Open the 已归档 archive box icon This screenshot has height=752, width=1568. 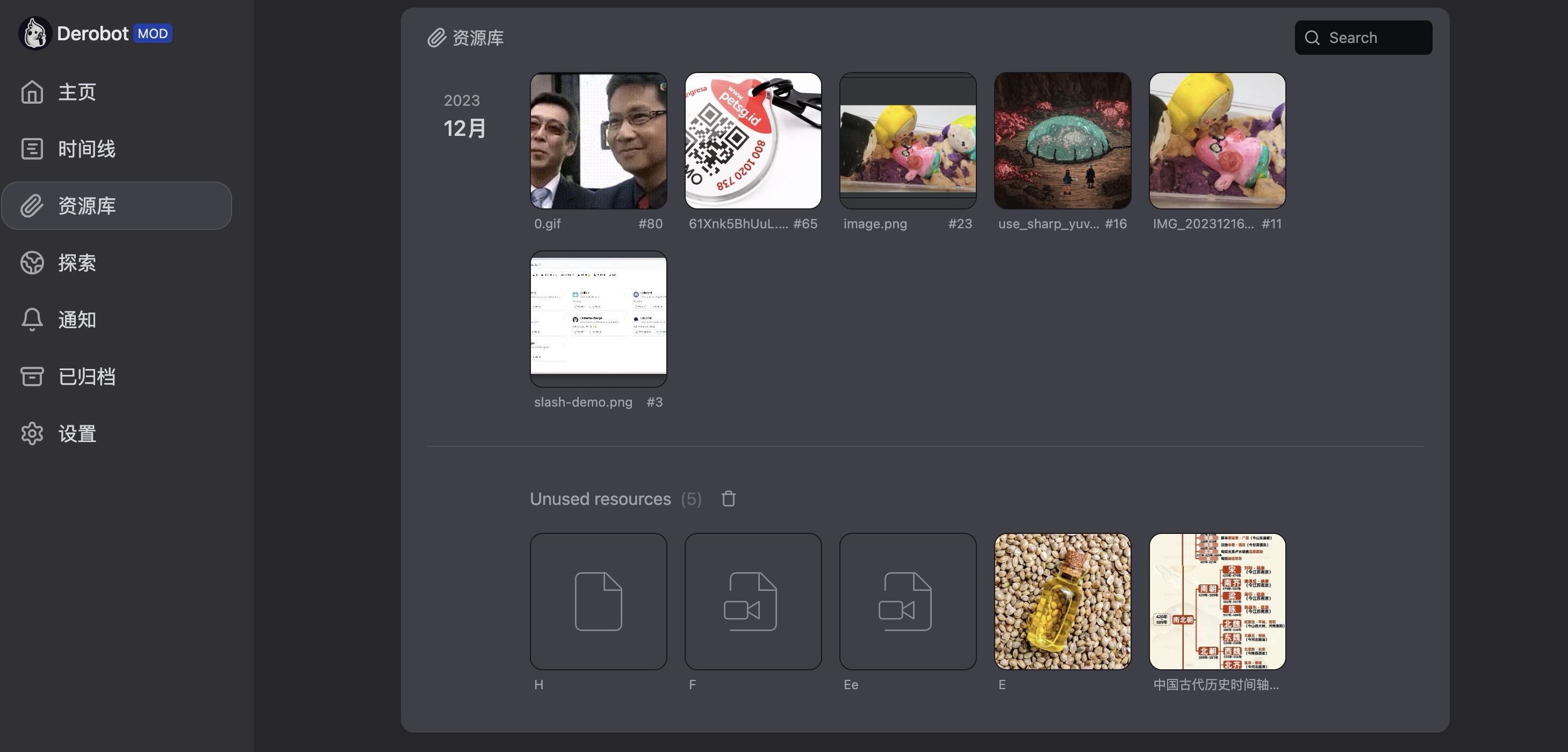[32, 377]
